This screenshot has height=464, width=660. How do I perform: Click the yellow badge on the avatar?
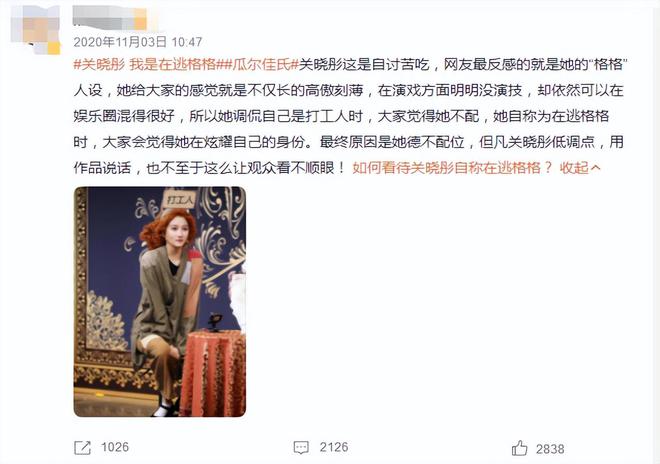coord(54,47)
